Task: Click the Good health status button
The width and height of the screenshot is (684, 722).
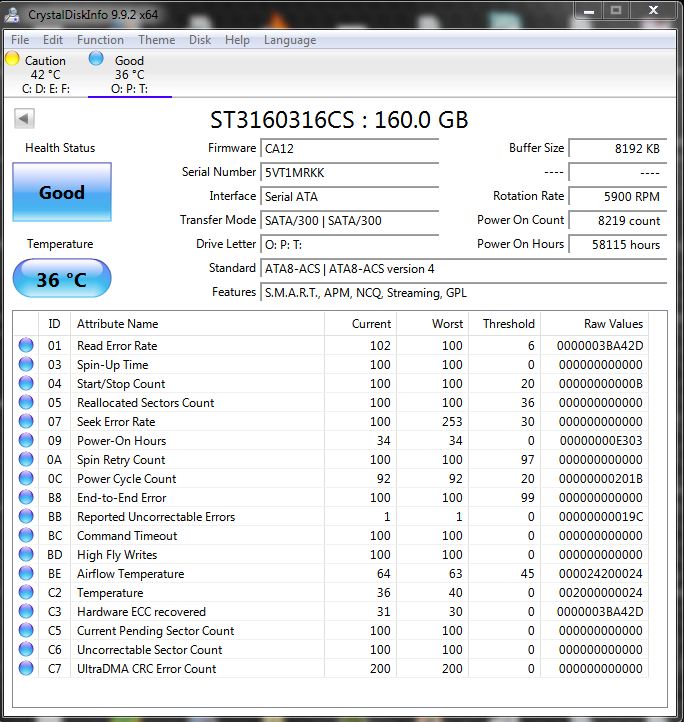Action: pyautogui.click(x=62, y=192)
